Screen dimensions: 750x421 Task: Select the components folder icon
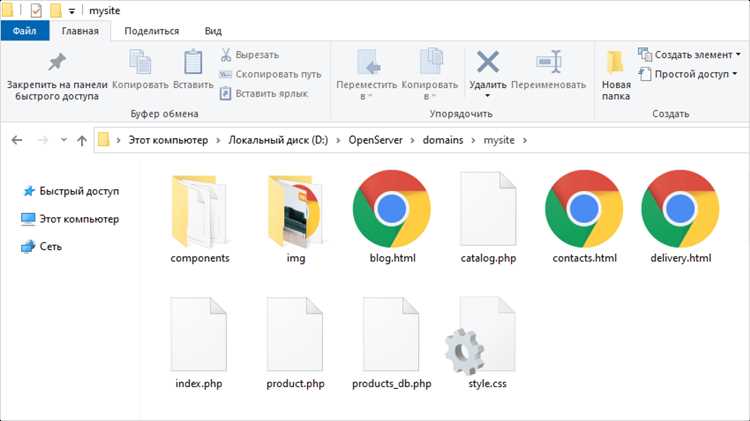199,211
